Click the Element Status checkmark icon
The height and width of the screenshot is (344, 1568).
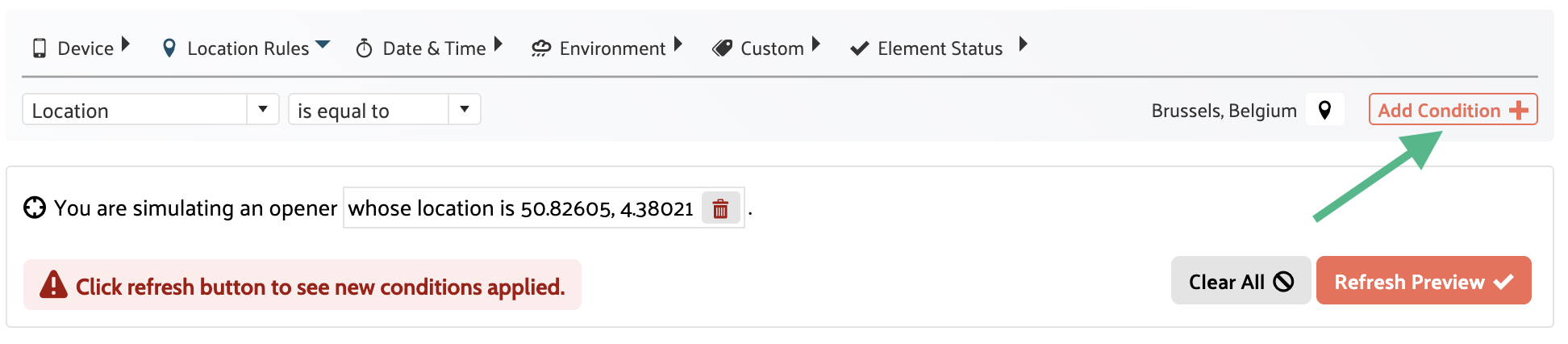(x=860, y=48)
